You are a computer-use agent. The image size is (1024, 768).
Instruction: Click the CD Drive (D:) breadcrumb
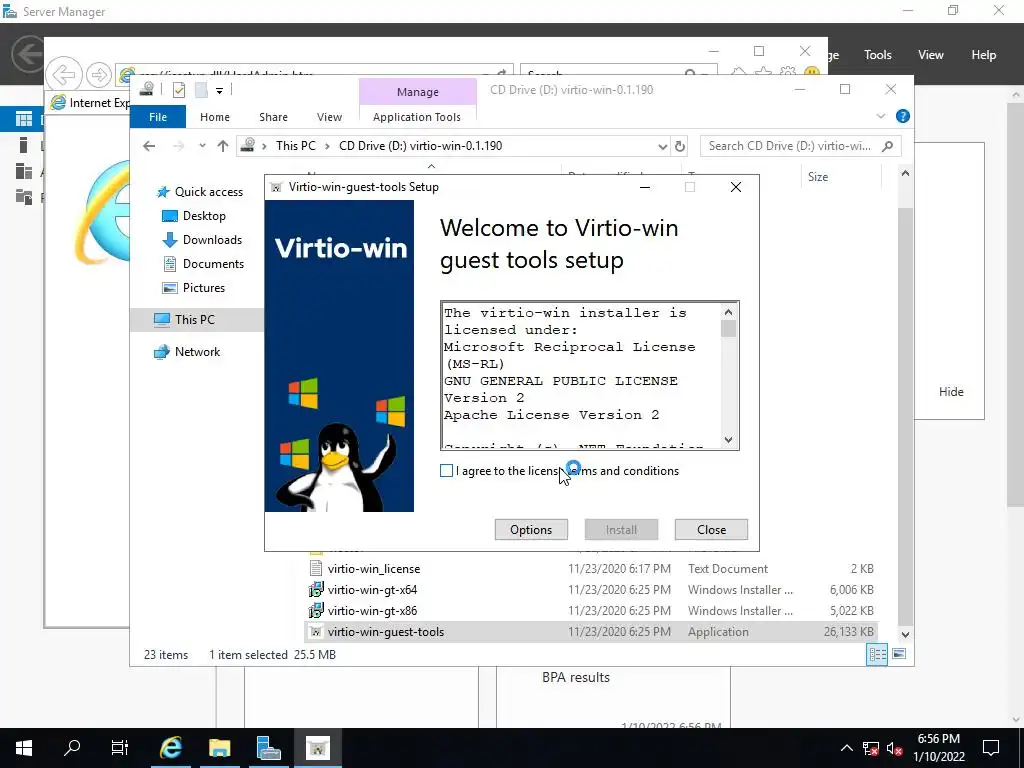[x=421, y=146]
